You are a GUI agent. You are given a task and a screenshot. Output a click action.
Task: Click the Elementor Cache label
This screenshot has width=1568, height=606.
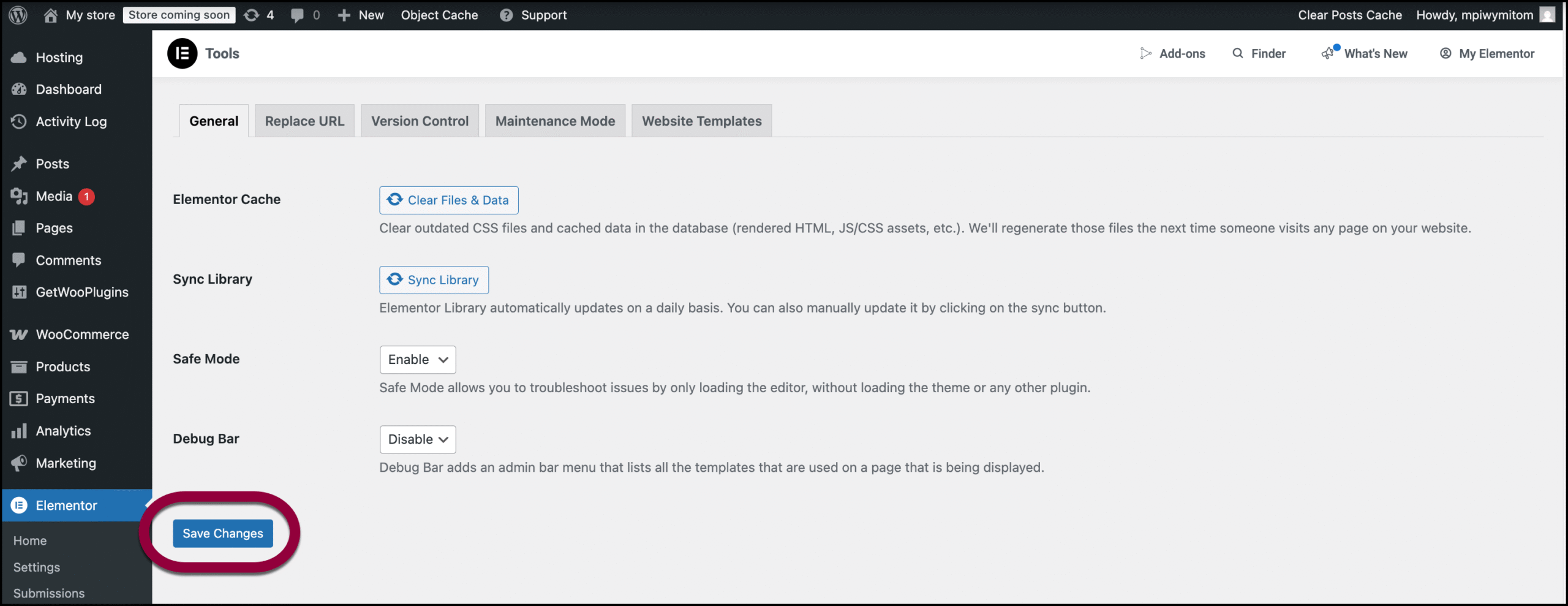(227, 199)
